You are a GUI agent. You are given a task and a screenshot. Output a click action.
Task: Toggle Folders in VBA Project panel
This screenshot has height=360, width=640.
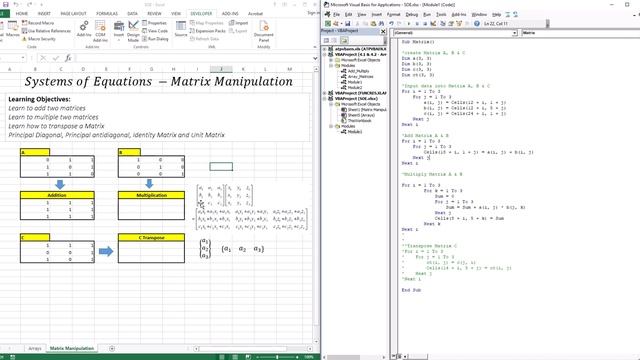tap(344, 40)
